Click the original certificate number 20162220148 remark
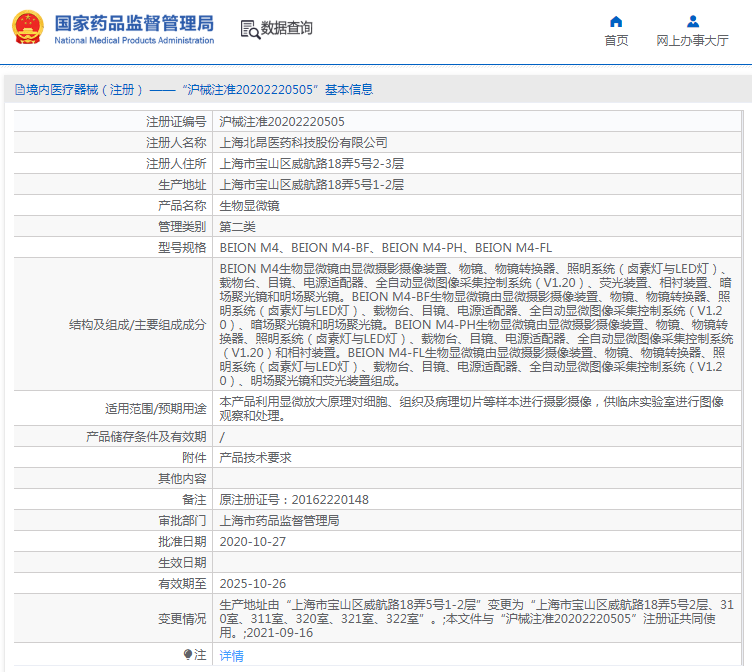 tap(294, 499)
